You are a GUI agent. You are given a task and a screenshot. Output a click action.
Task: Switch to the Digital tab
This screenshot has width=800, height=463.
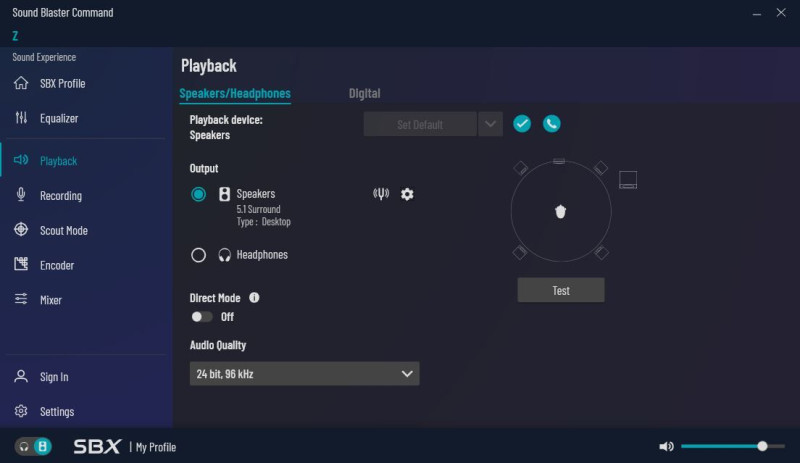click(364, 93)
